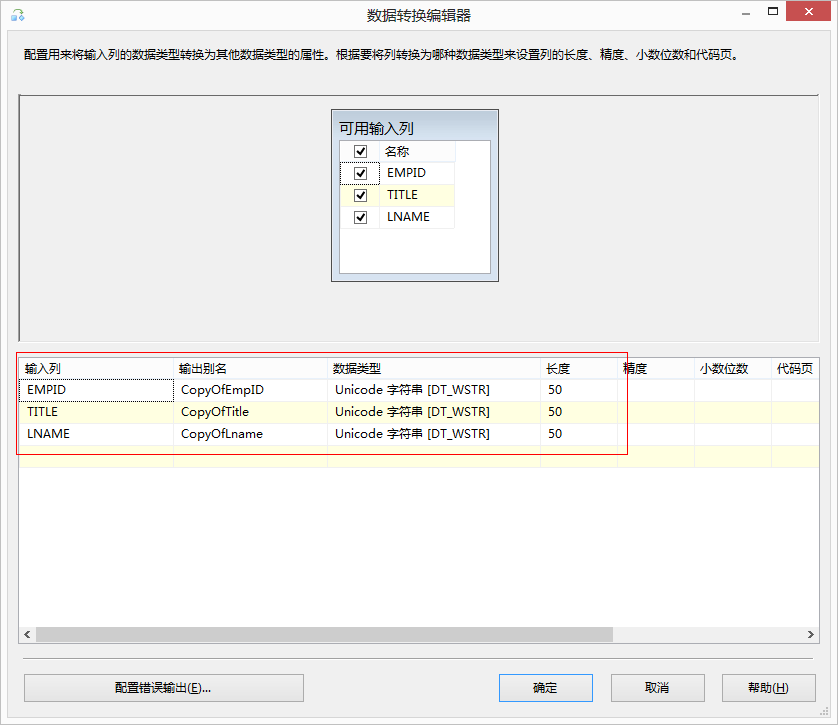The image size is (838, 725).
Task: Click the 数据类型 column header
Action: [x=433, y=369]
